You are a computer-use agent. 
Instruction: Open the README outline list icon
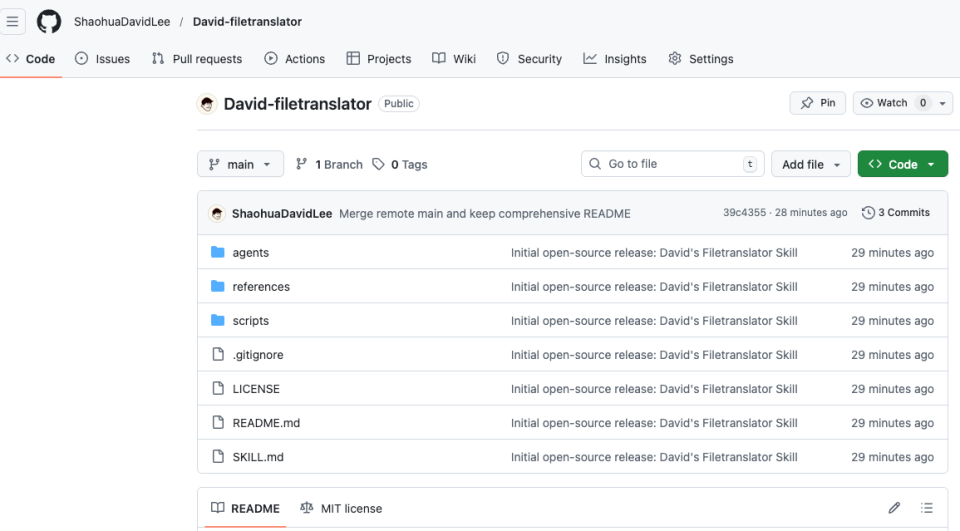(927, 508)
